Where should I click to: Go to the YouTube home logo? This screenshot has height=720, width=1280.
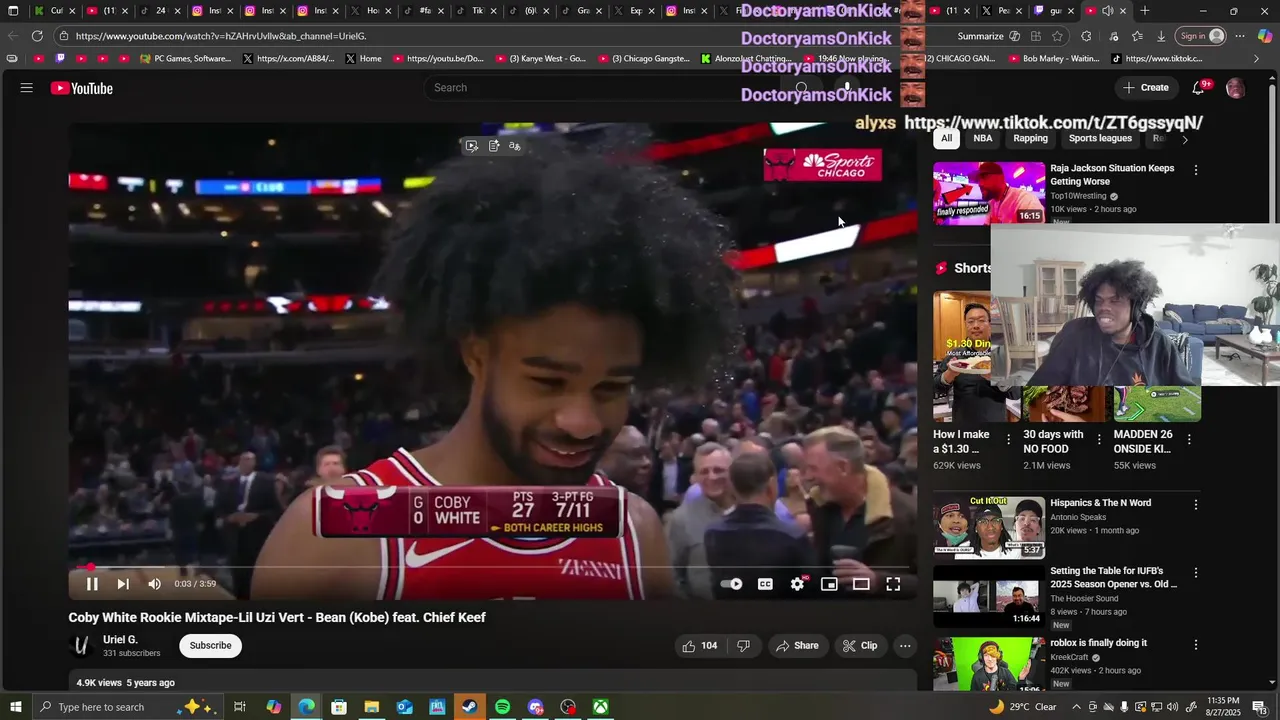(x=82, y=88)
